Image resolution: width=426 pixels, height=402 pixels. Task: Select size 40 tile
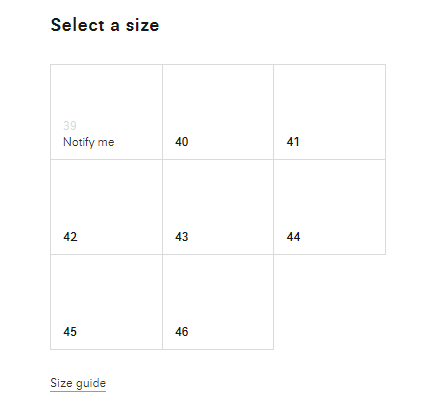tap(218, 112)
